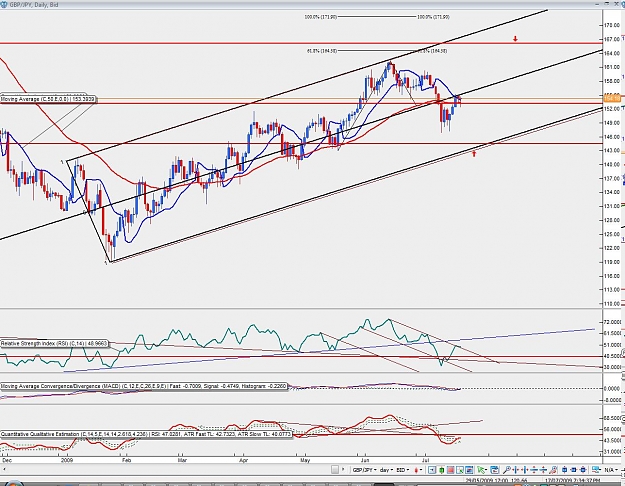Select the Quantitative Qualitative Estimation label
Screen dimensions: 625x486
[x=146, y=434]
